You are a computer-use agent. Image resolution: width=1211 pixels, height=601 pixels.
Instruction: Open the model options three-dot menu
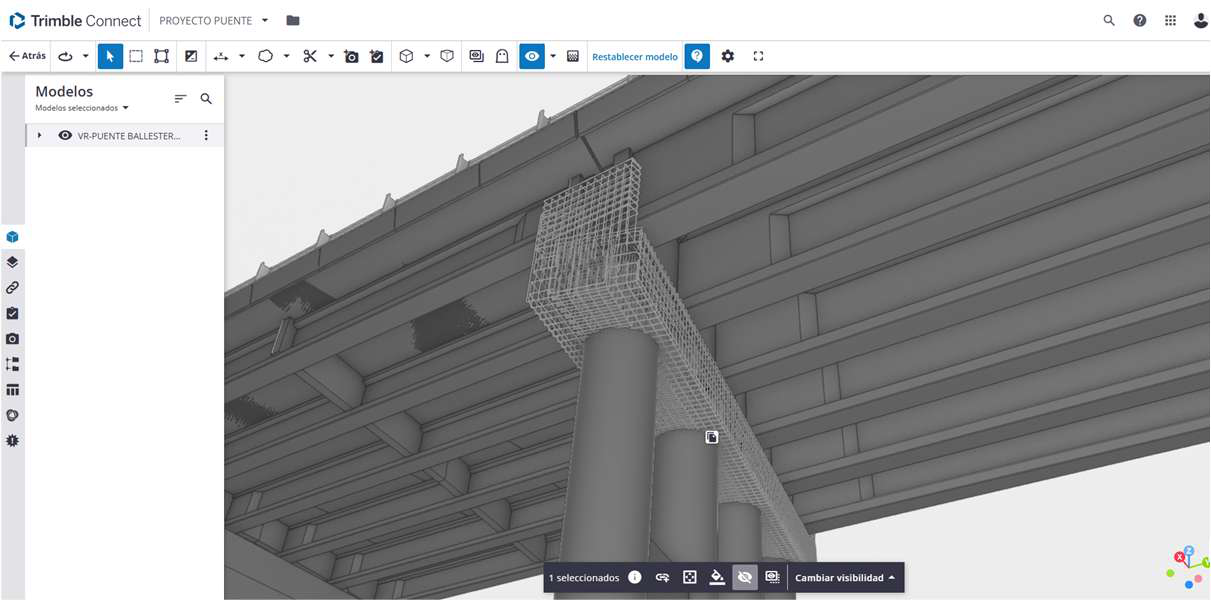coord(206,135)
